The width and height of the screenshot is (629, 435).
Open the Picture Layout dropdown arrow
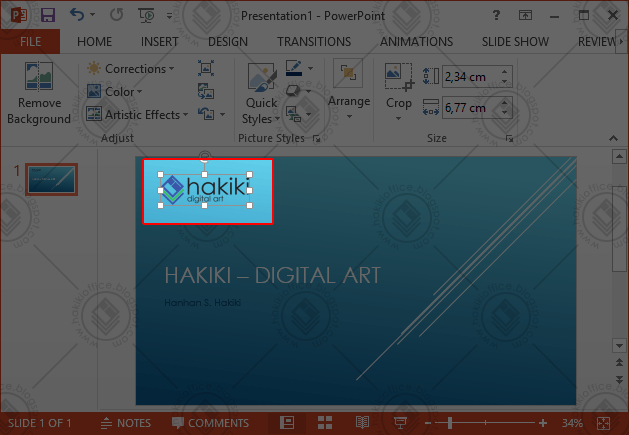point(308,115)
